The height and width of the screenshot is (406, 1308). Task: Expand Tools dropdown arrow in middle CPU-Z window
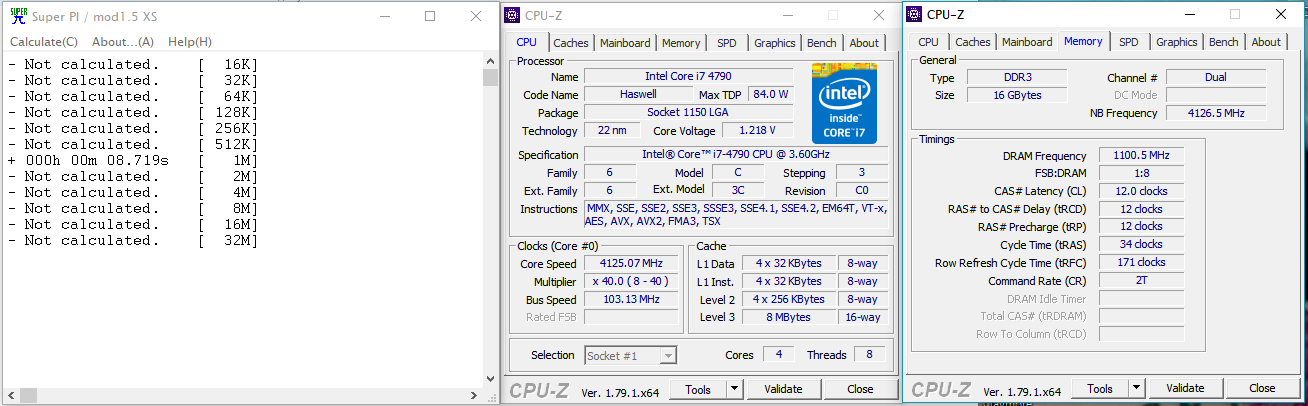(x=735, y=389)
